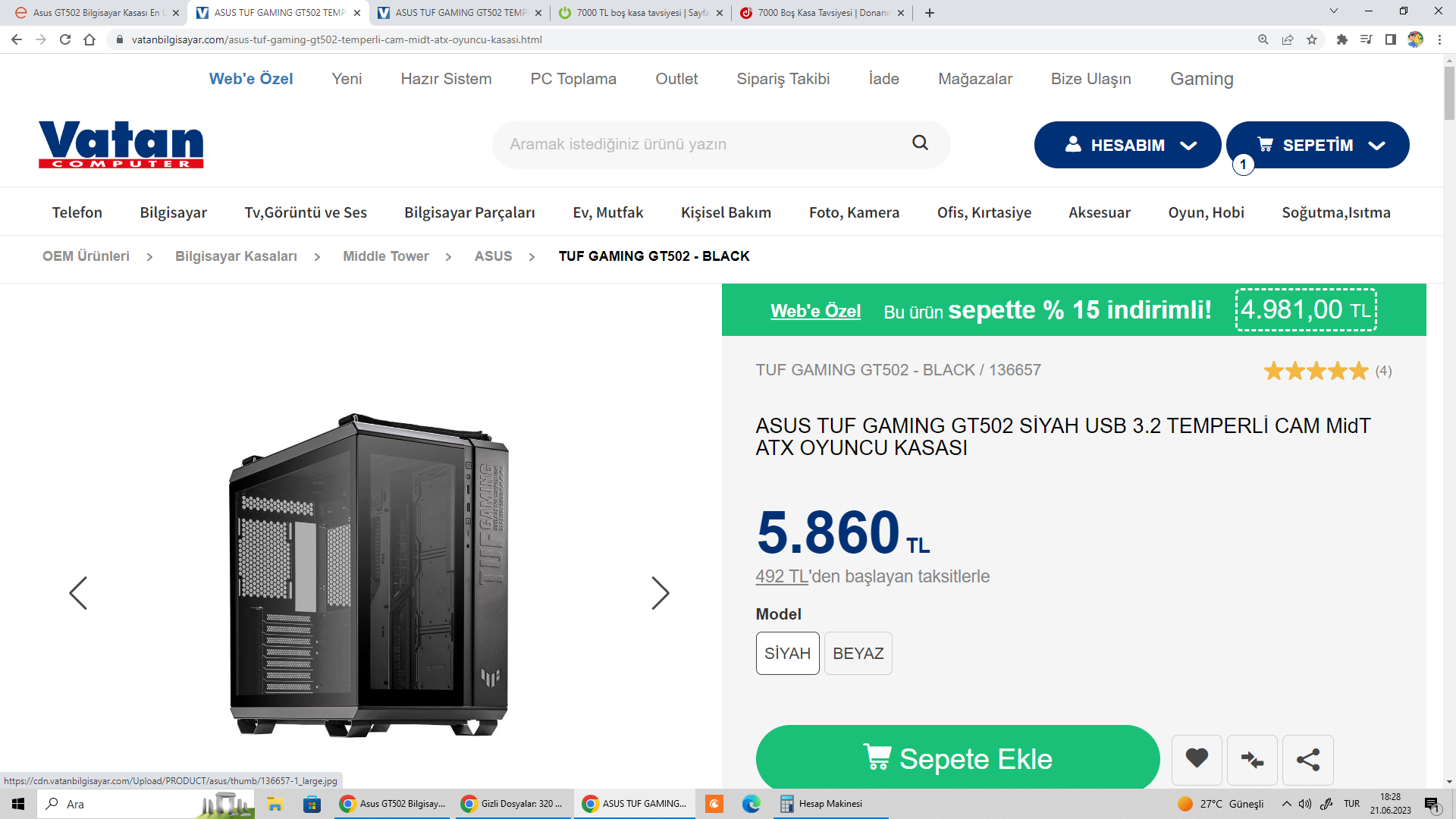This screenshot has height=819, width=1456.
Task: Open the Gaming link
Action: pos(1201,79)
